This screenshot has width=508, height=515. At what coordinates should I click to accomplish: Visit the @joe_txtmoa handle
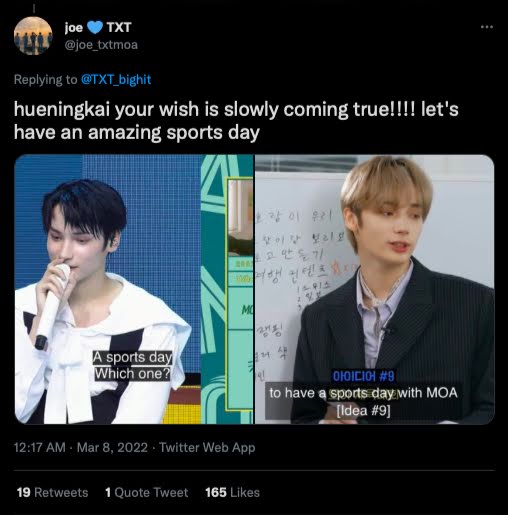101,45
